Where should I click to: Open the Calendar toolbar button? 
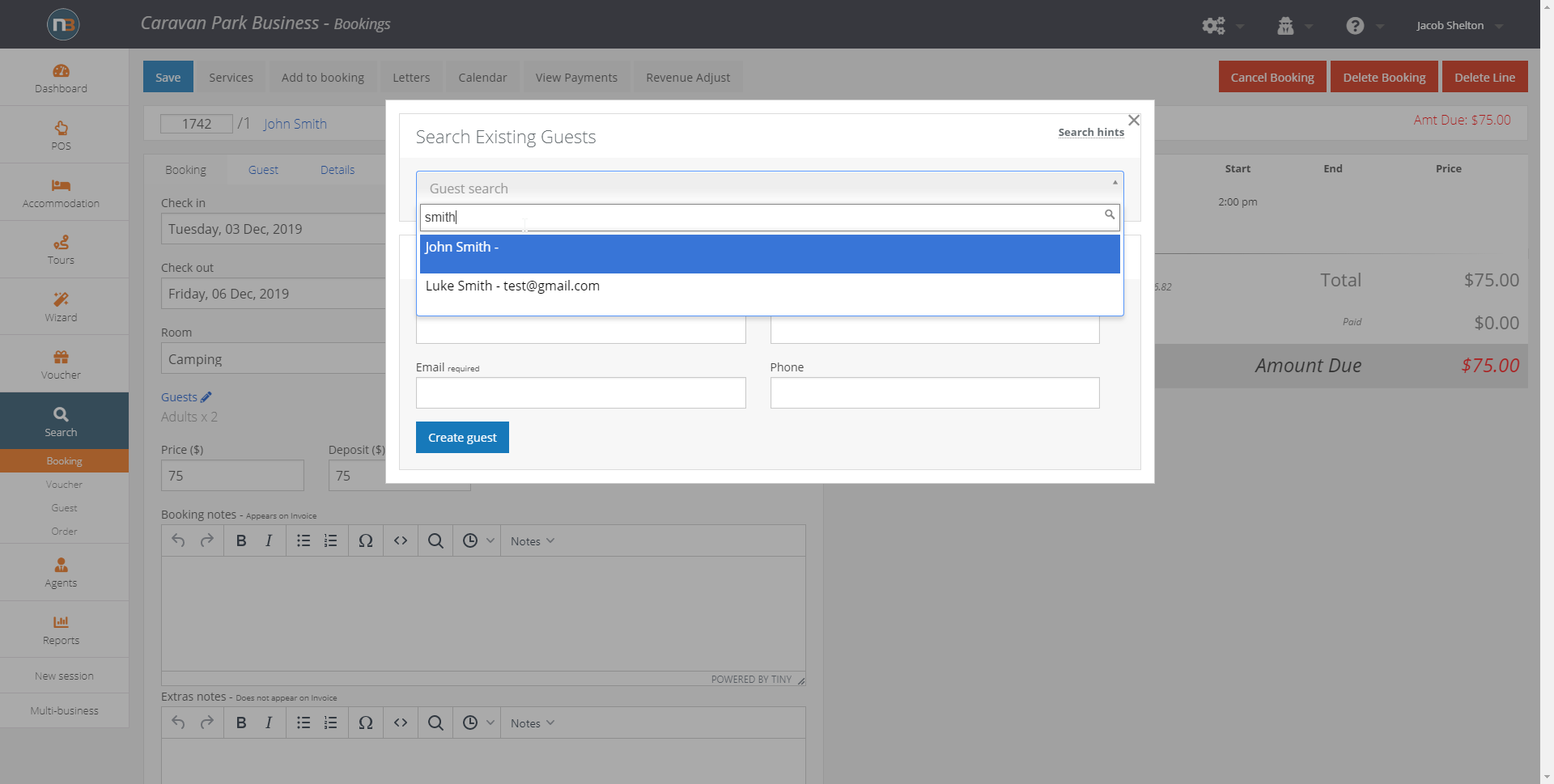tap(482, 77)
